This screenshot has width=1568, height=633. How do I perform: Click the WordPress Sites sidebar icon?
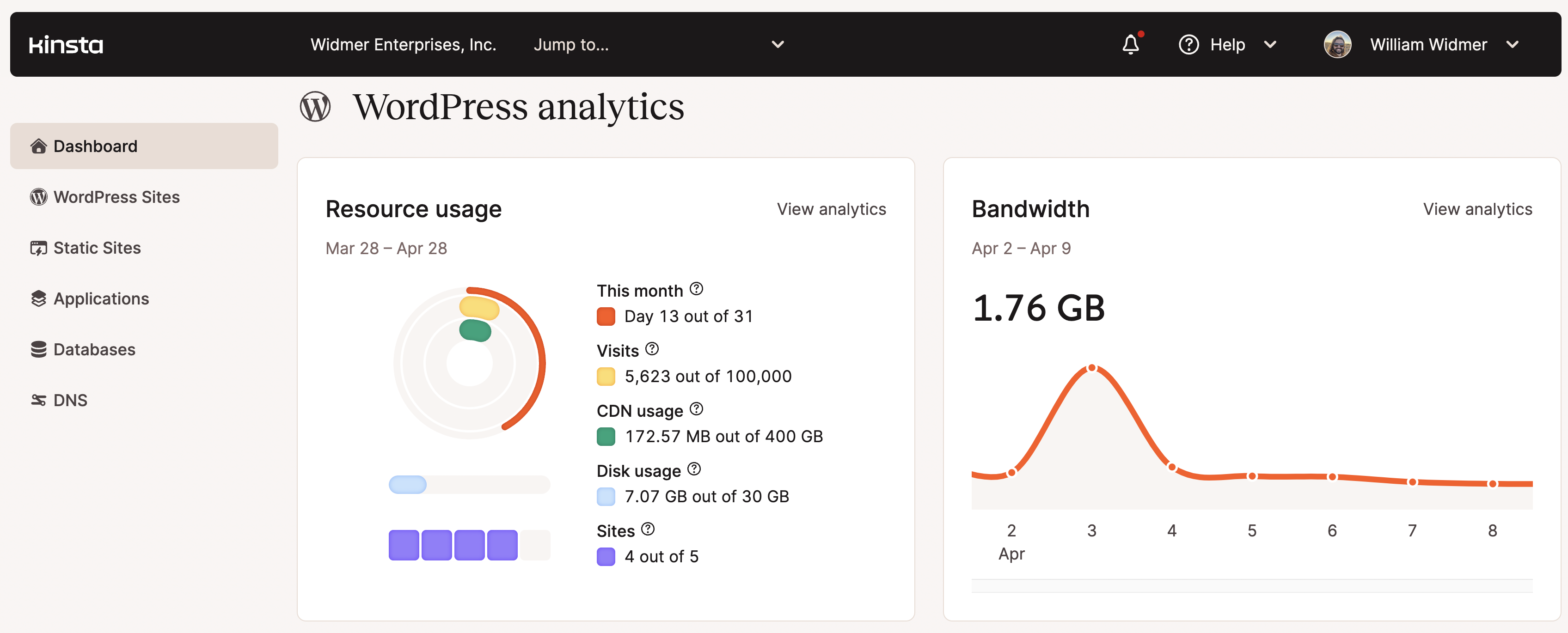38,196
